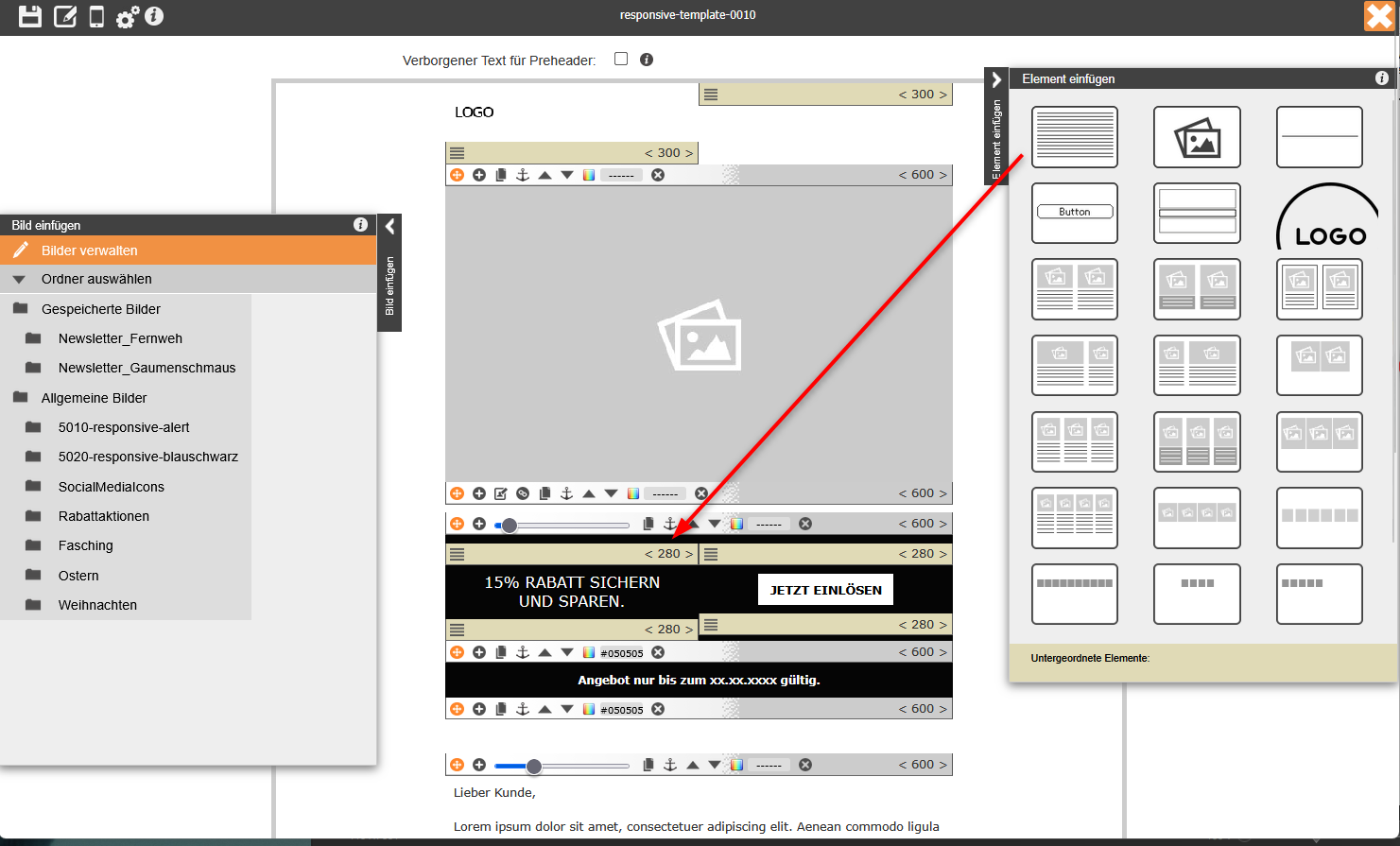The height and width of the screenshot is (846, 1400).
Task: Open Bilder verwalten
Action: click(90, 250)
